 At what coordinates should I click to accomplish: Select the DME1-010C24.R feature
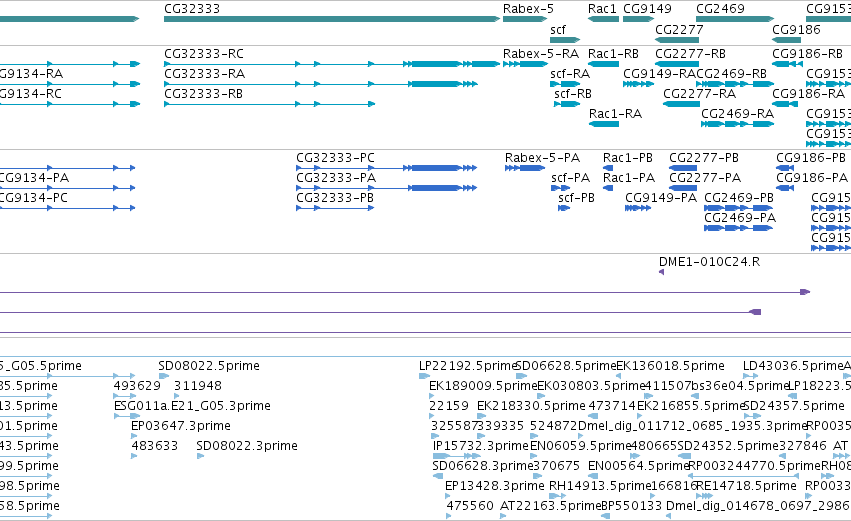[x=709, y=262]
